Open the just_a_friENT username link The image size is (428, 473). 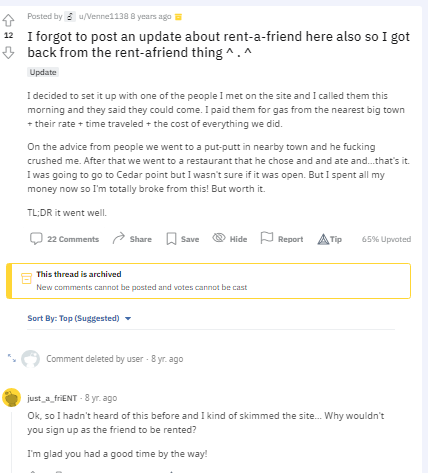point(52,398)
